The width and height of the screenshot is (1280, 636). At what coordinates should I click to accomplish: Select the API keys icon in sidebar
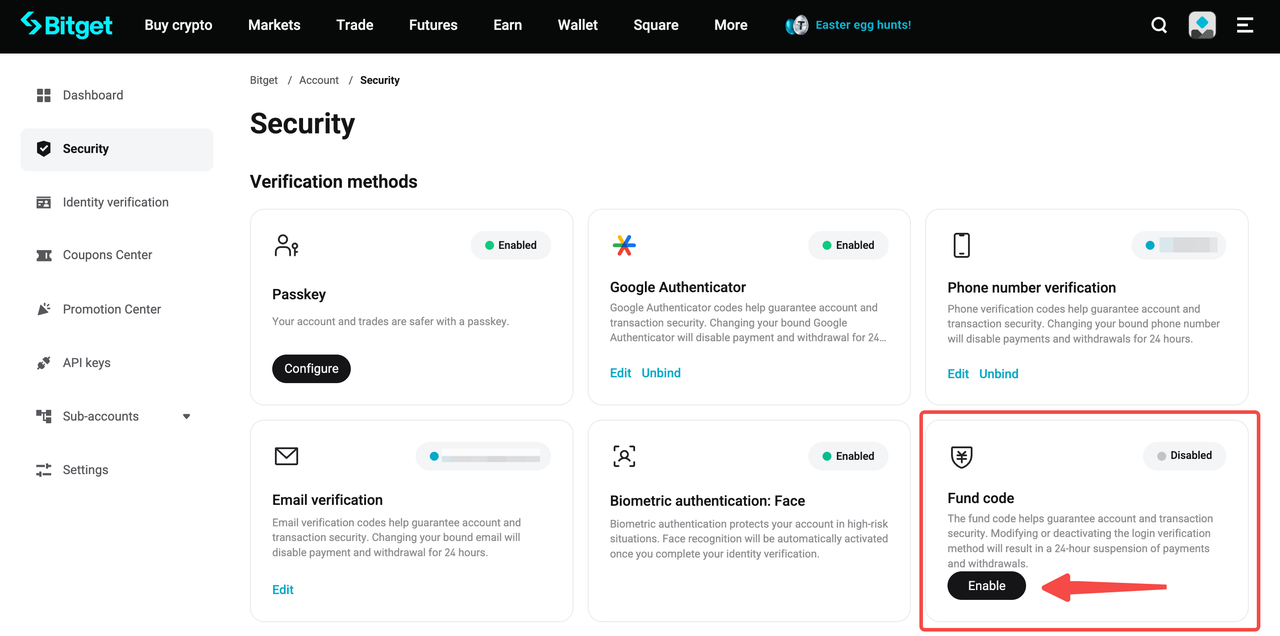click(44, 362)
